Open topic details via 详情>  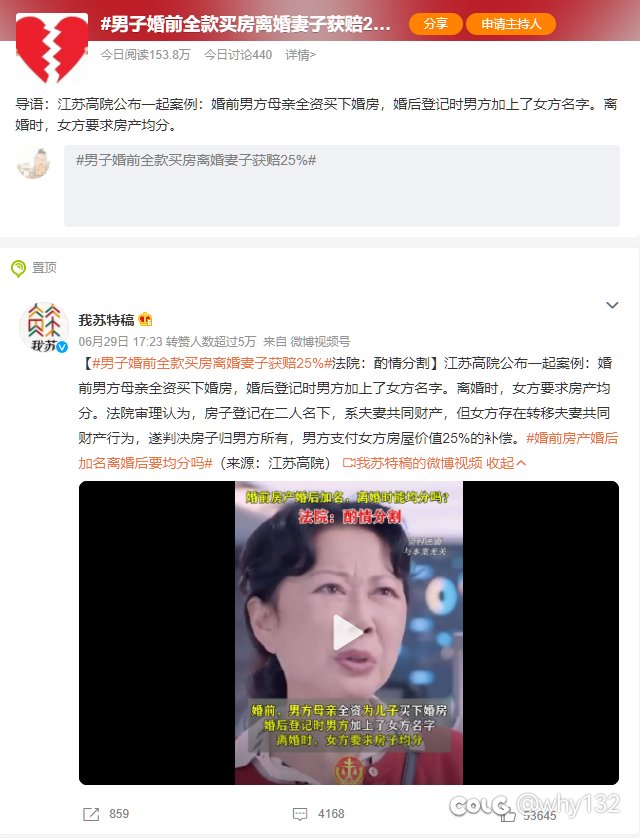point(300,55)
